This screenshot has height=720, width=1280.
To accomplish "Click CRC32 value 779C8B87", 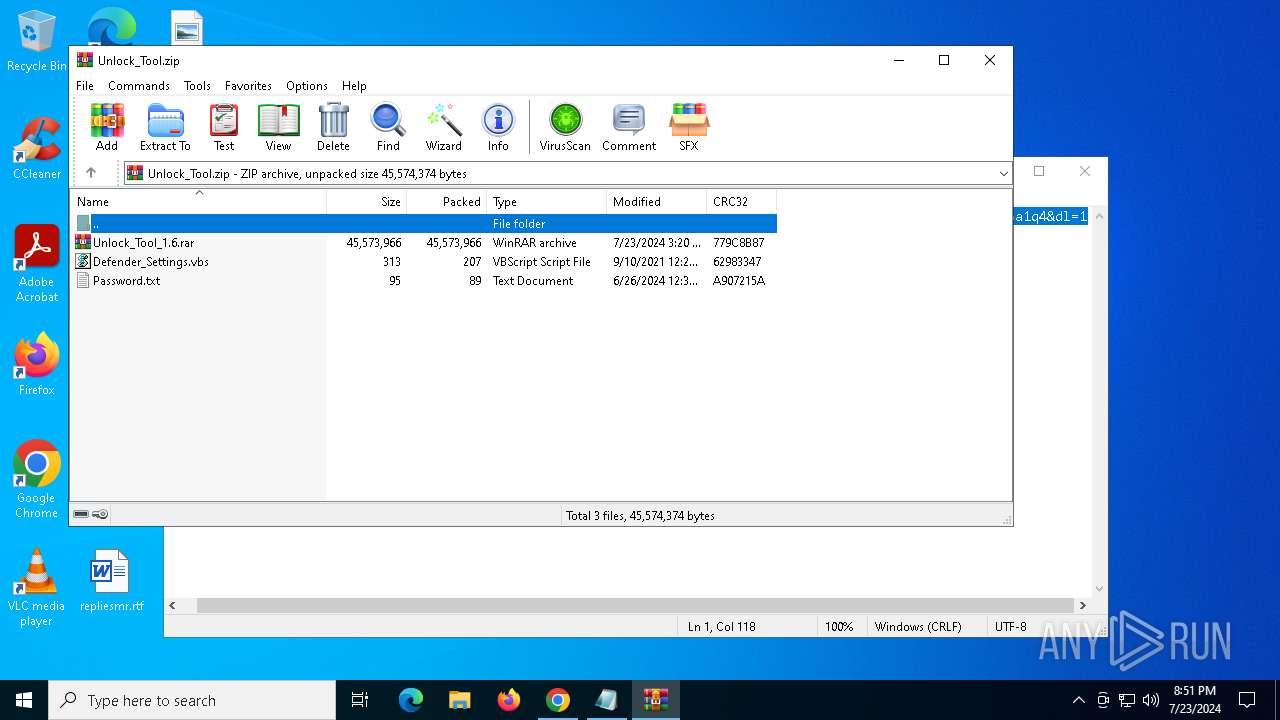I will (739, 243).
